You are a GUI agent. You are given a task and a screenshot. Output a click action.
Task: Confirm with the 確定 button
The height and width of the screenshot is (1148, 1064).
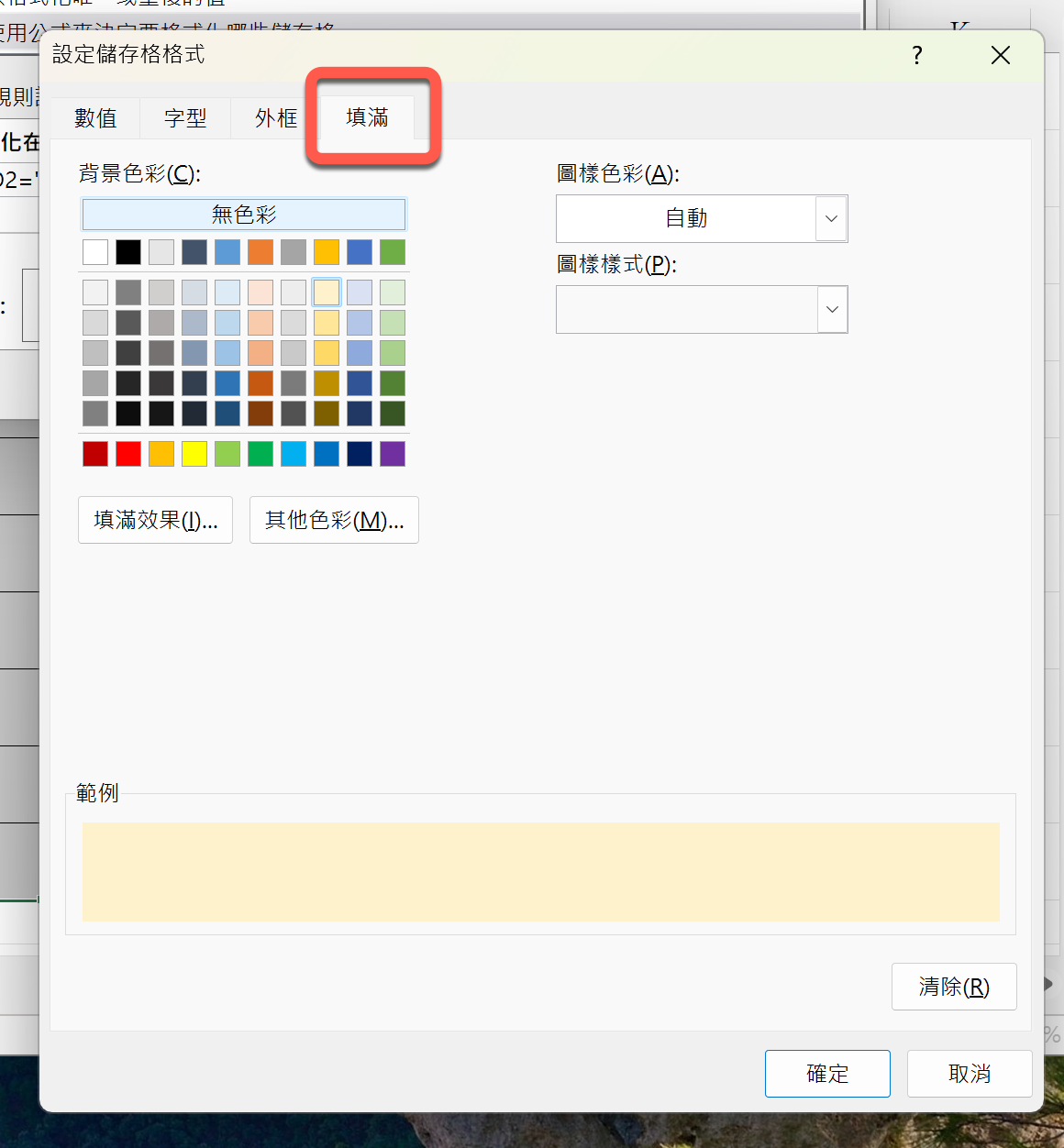827,1074
